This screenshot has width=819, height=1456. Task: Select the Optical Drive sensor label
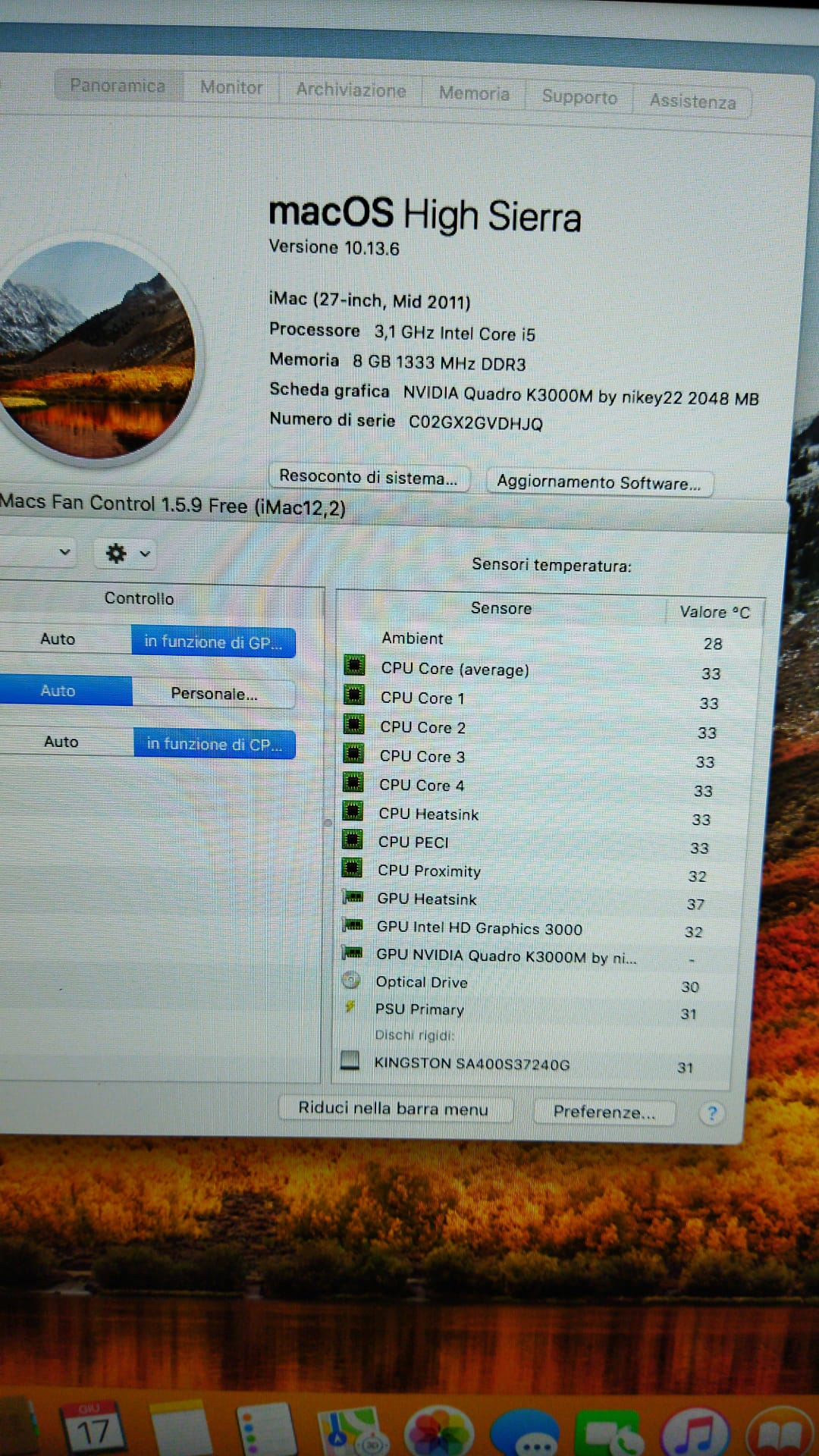click(422, 981)
